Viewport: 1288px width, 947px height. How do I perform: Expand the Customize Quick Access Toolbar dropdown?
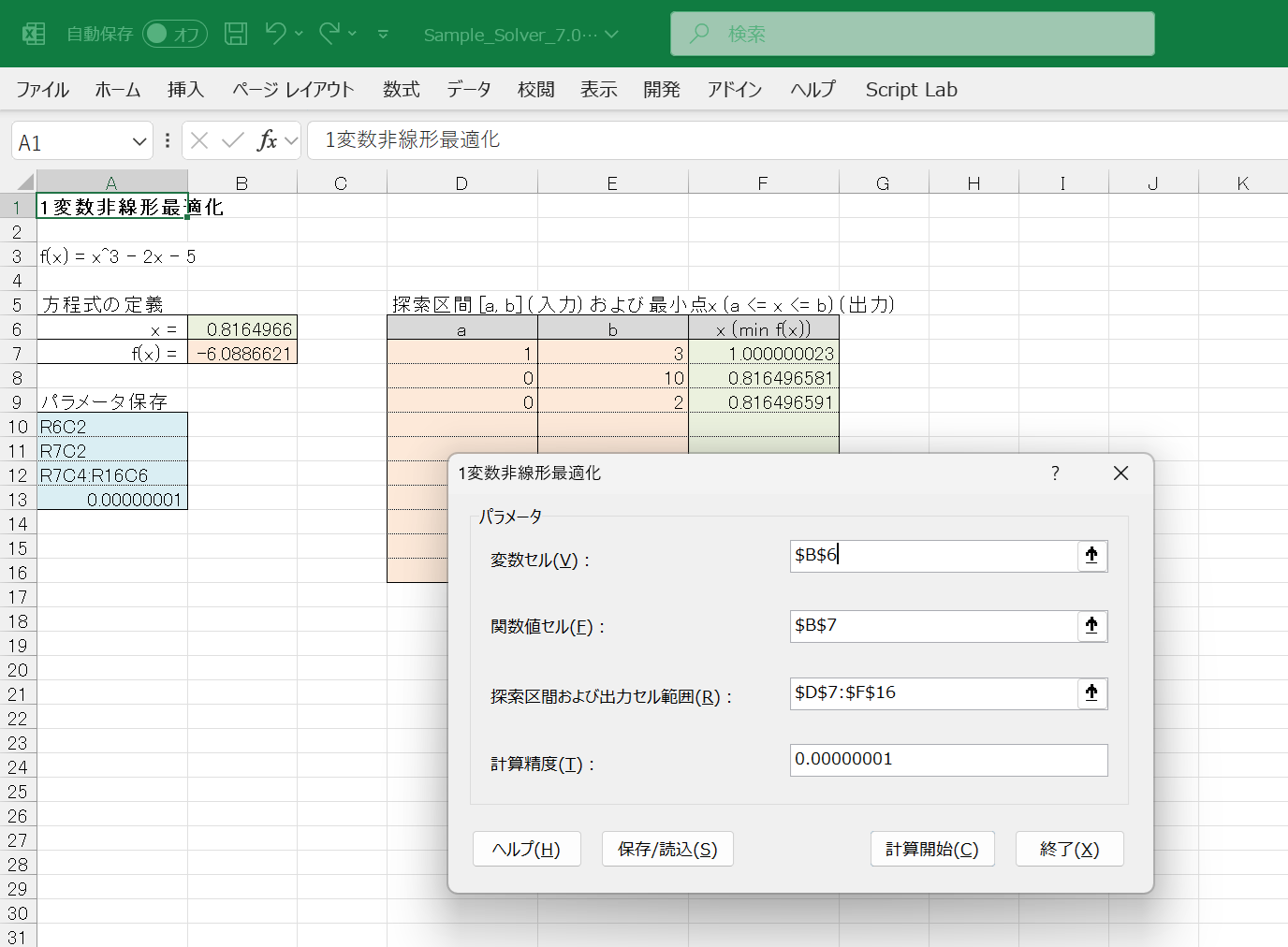point(383,35)
